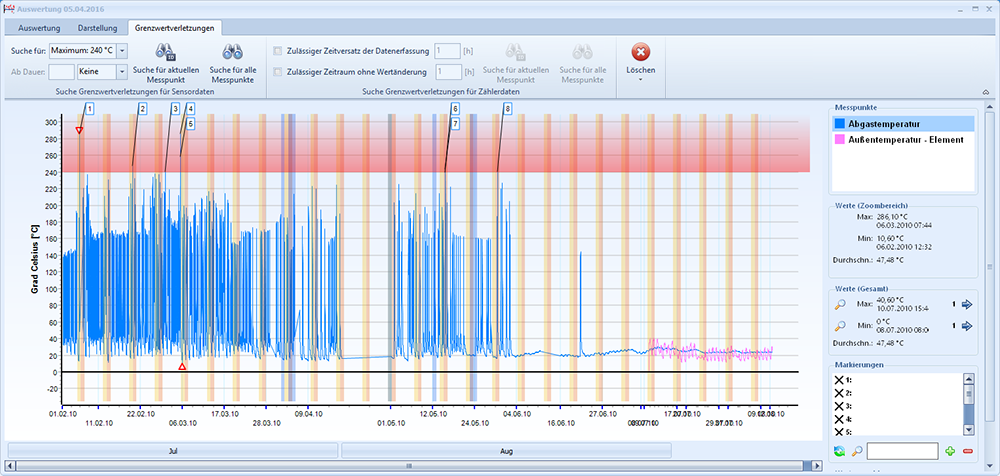The image size is (1000, 476).
Task: Click the green plus add marker icon
Action: (950, 451)
